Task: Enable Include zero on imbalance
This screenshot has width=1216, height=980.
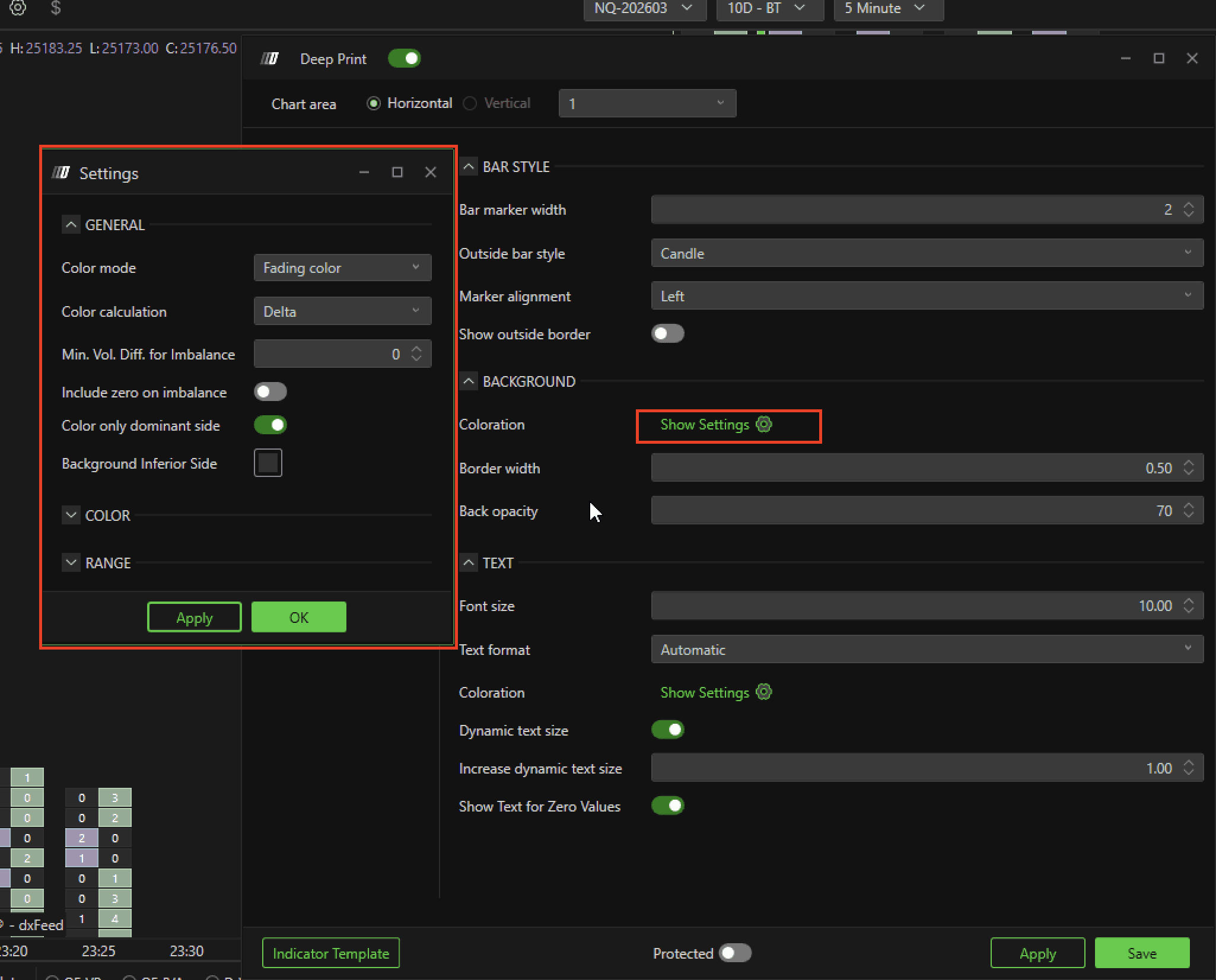Action: [x=270, y=392]
